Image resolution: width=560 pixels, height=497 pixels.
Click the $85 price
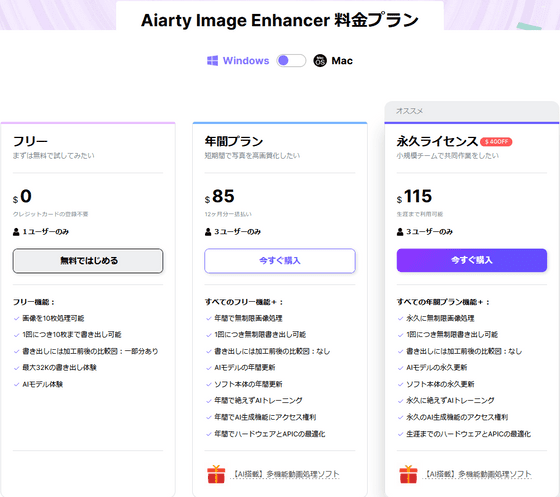pyautogui.click(x=220, y=196)
